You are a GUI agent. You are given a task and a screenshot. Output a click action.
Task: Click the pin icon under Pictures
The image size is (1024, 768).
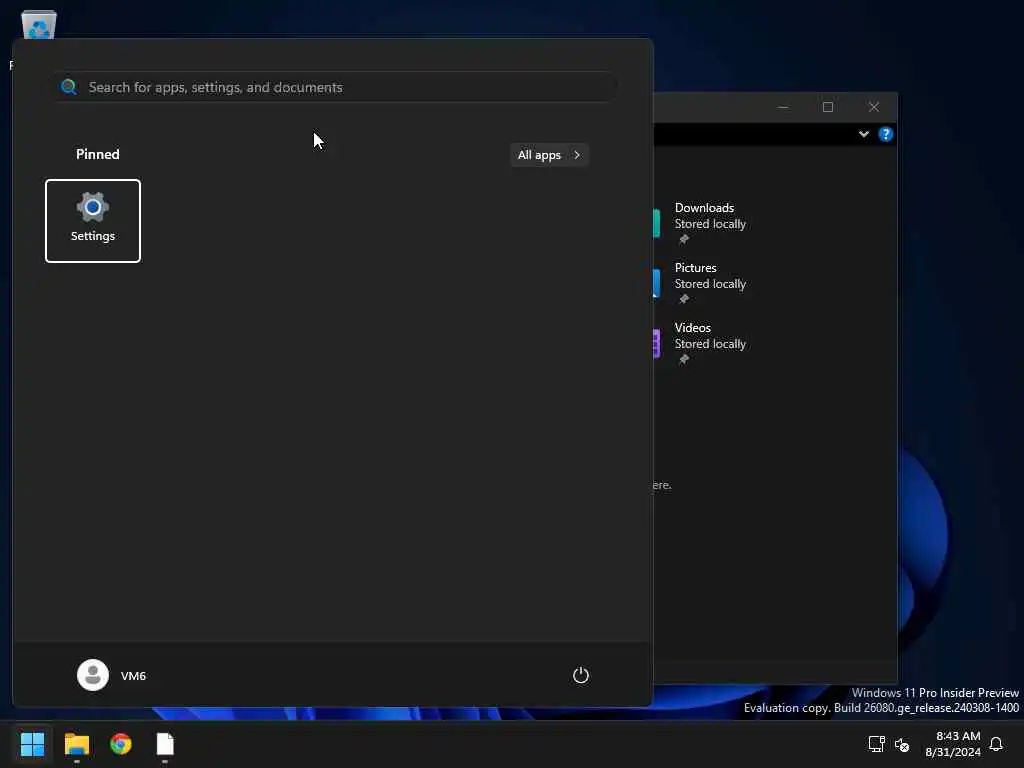pyautogui.click(x=684, y=299)
